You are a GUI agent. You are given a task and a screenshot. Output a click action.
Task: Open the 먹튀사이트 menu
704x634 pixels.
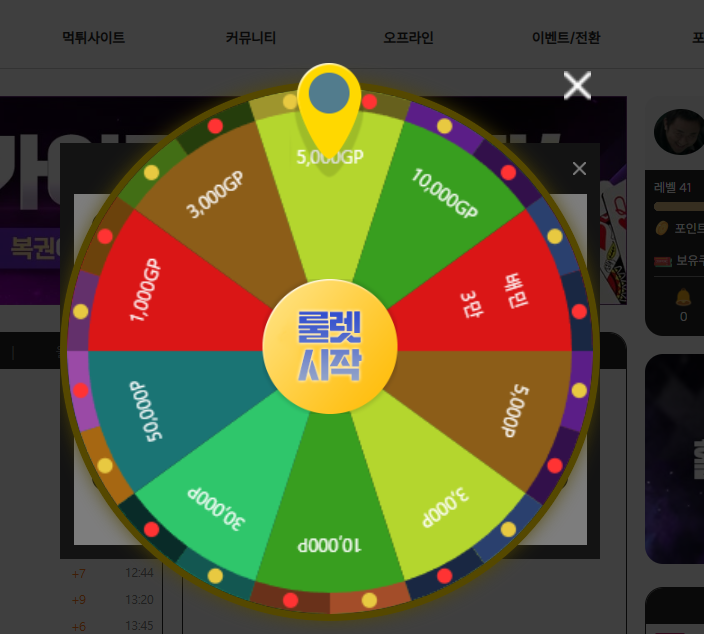93,37
